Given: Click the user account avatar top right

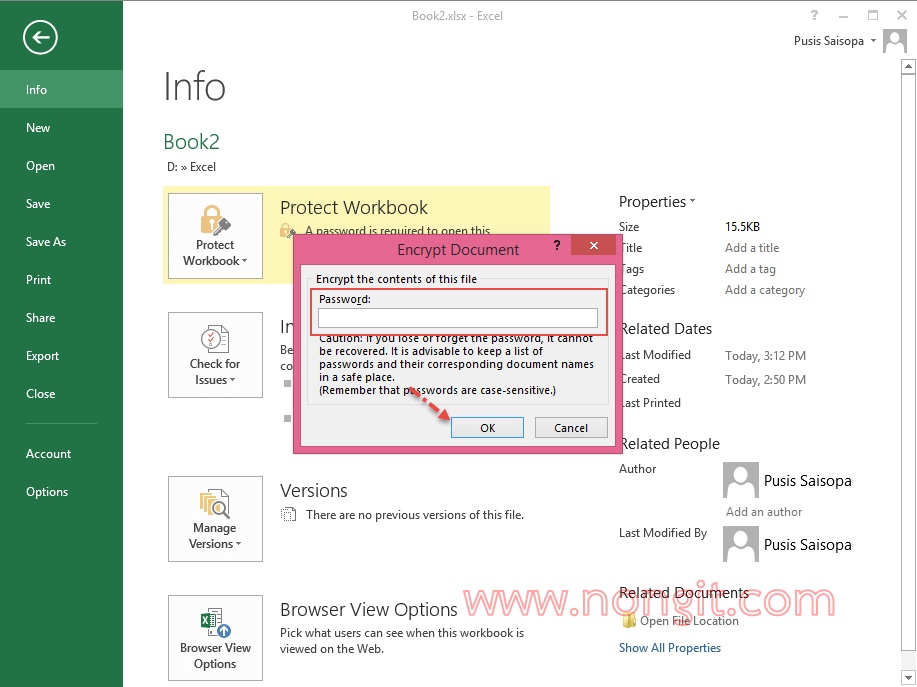Looking at the screenshot, I should (x=897, y=41).
